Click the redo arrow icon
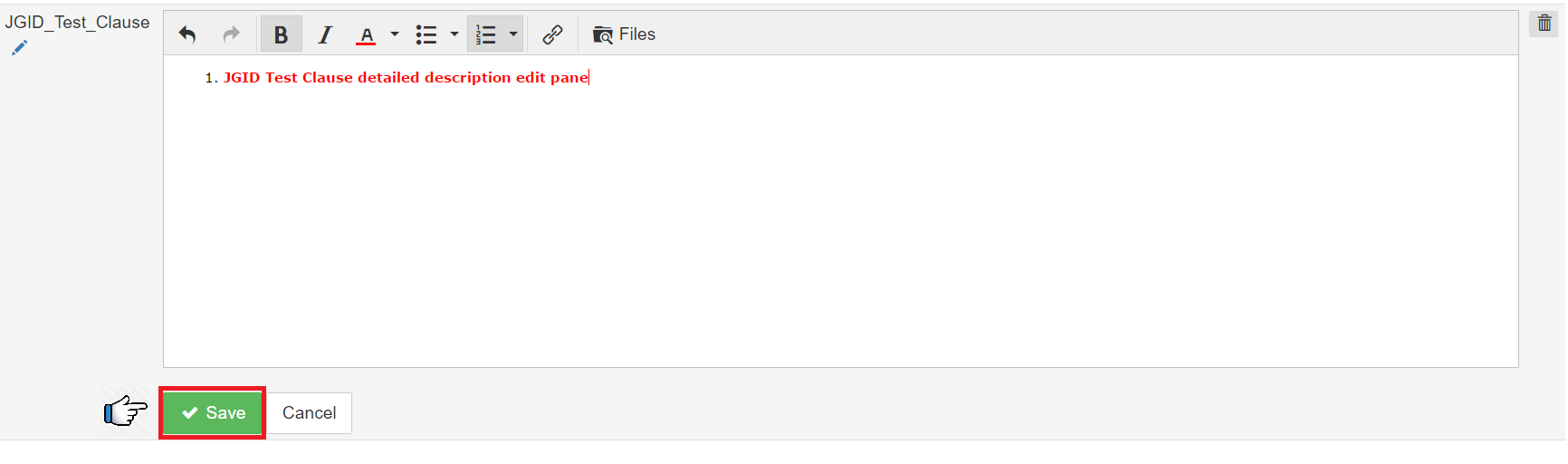The height and width of the screenshot is (464, 1568). click(x=232, y=34)
